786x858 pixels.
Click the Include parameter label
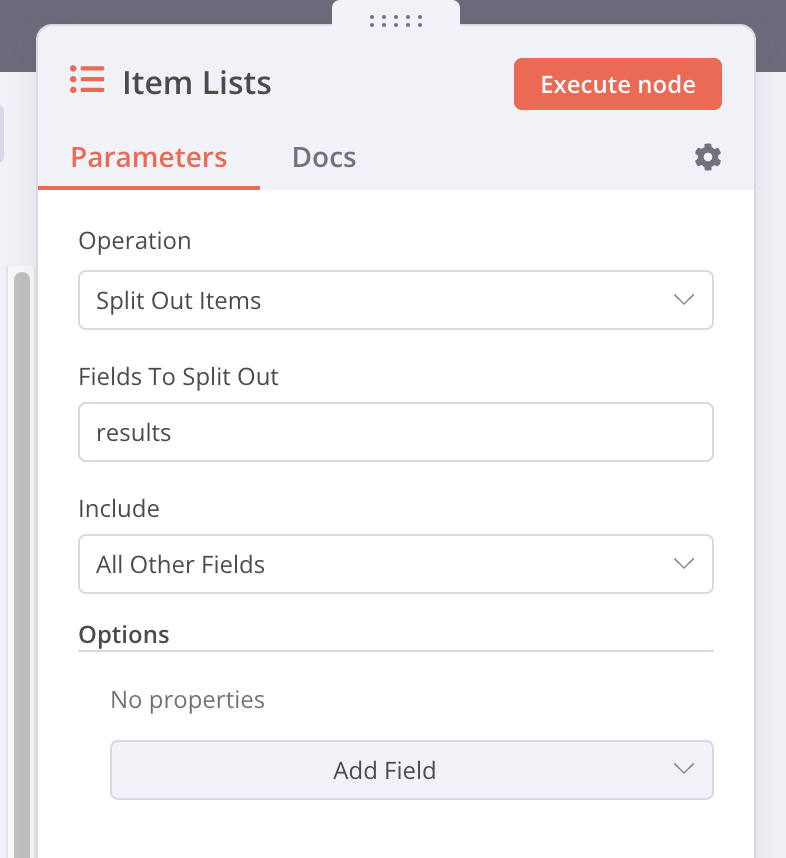pyautogui.click(x=119, y=508)
